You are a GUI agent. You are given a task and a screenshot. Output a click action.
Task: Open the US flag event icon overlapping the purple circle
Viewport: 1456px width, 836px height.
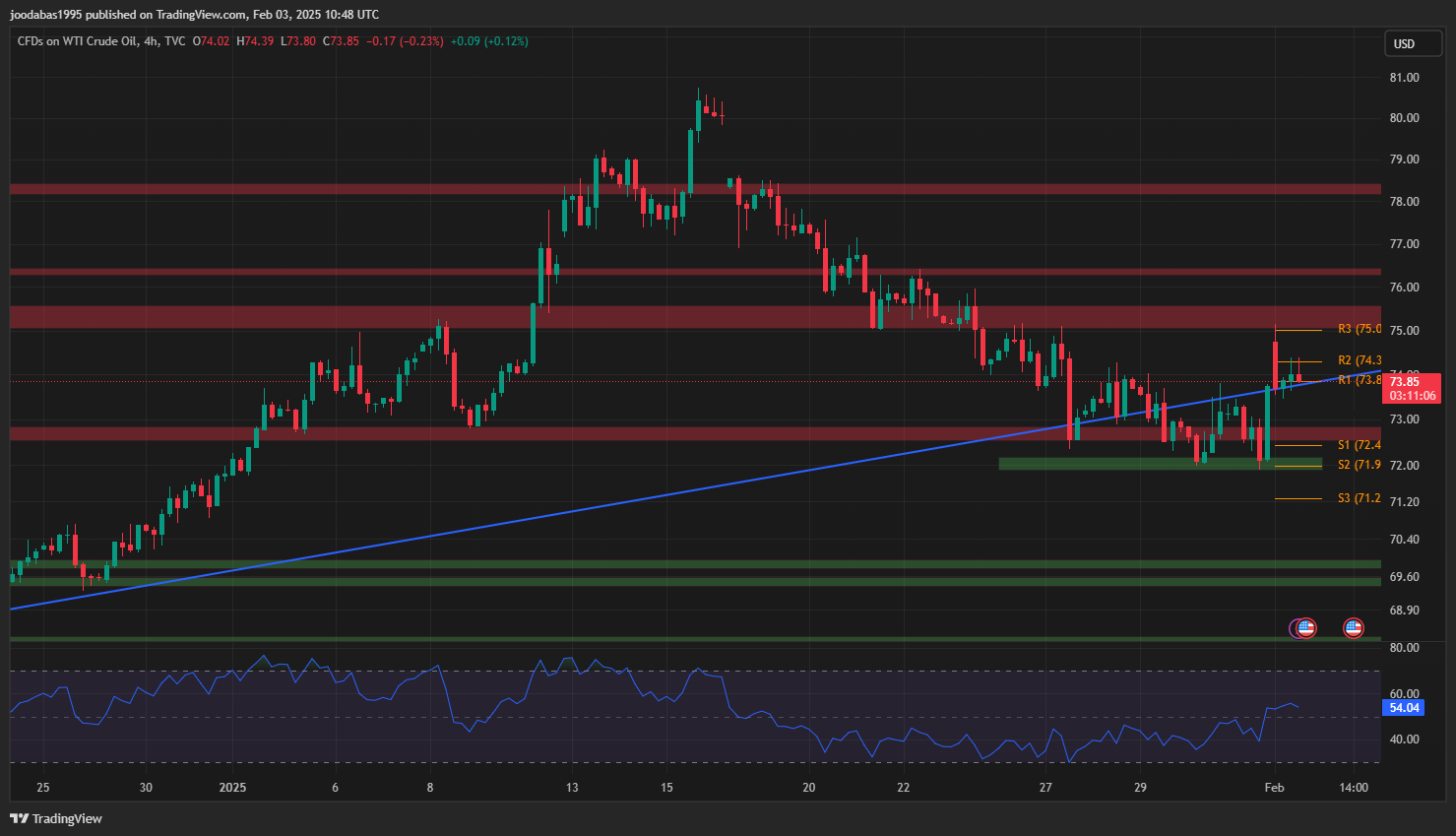tap(1306, 628)
